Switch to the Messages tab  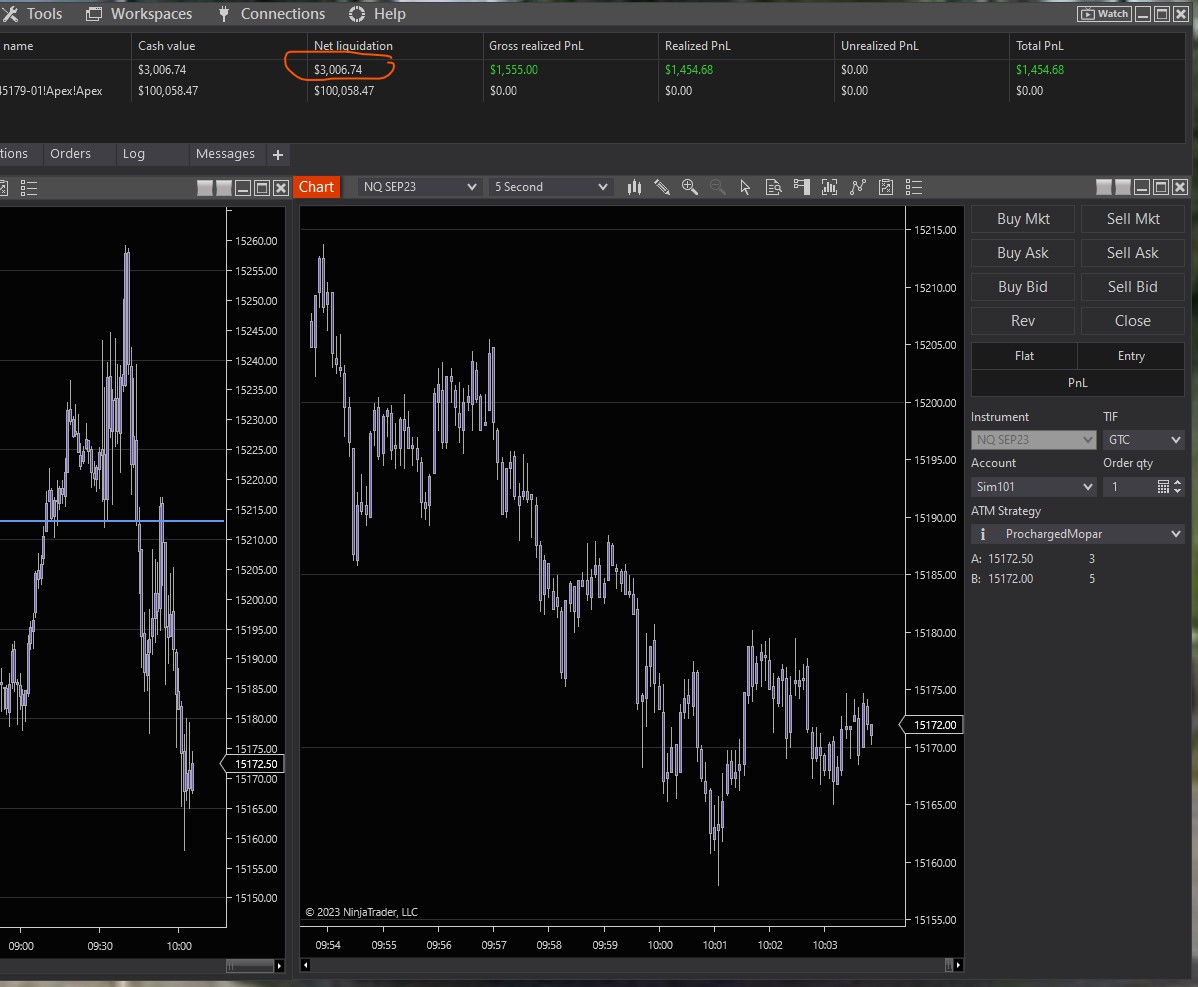225,154
